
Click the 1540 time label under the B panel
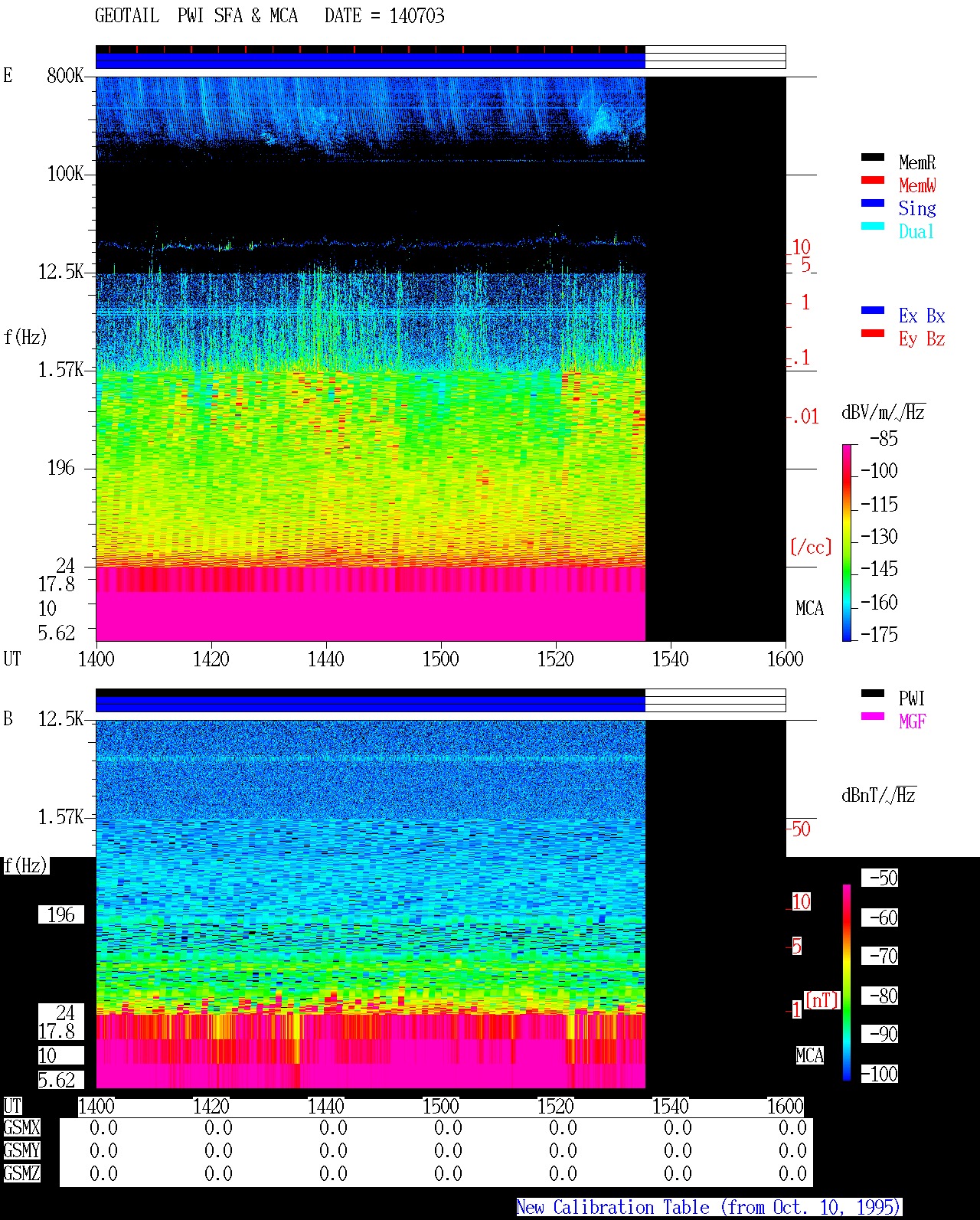pyautogui.click(x=671, y=1106)
